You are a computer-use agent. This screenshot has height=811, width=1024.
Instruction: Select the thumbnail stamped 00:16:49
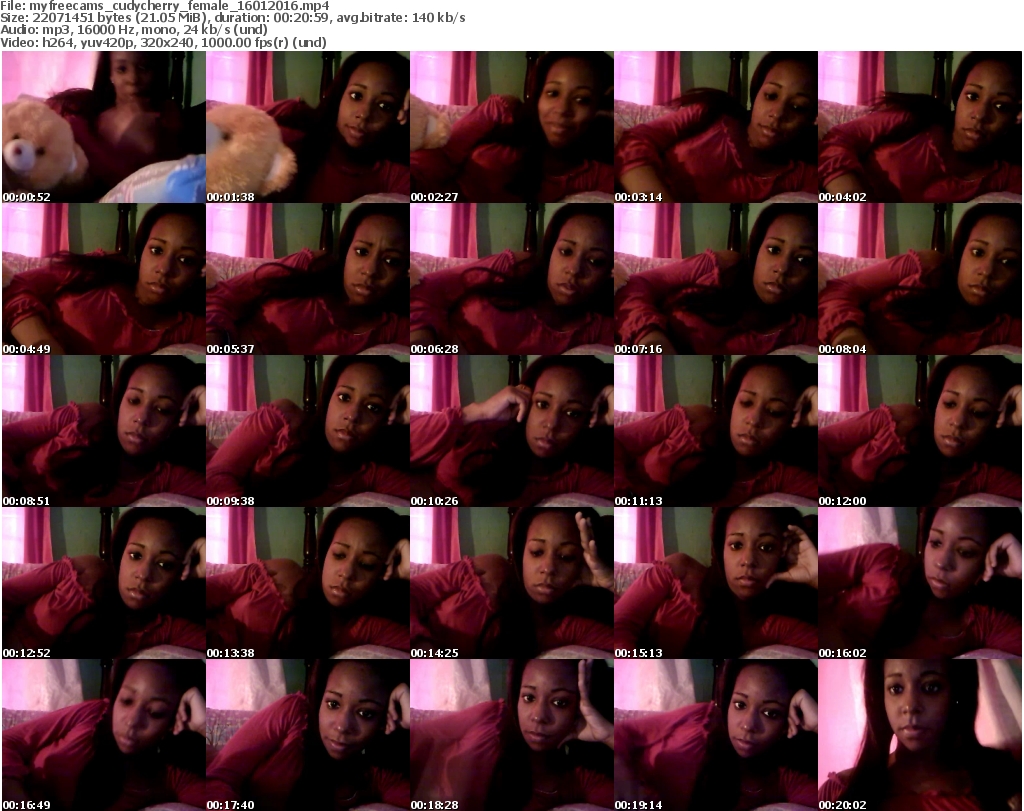[104, 735]
